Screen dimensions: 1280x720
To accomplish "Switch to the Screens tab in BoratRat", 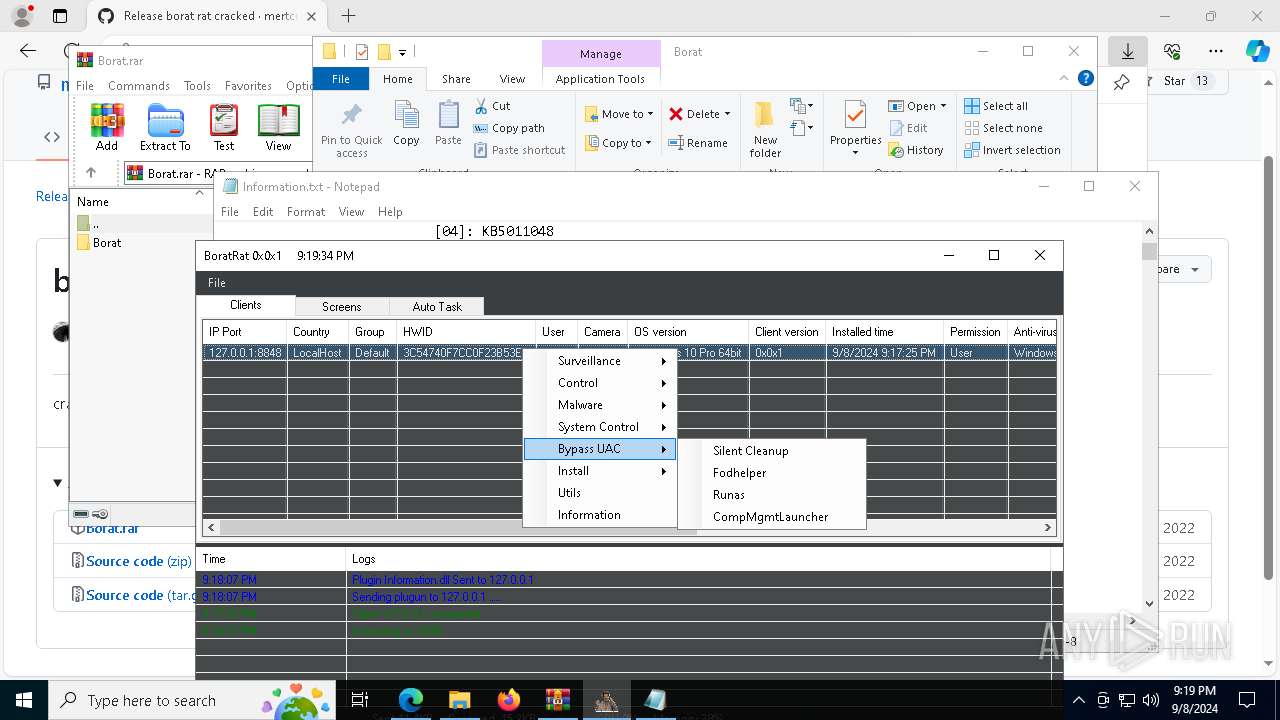I will click(x=341, y=307).
